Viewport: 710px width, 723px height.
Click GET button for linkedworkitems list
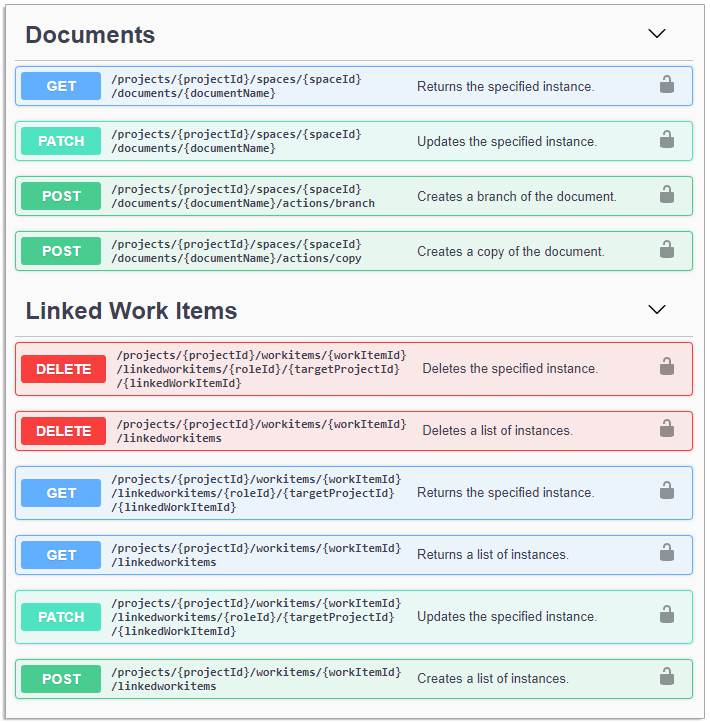click(61, 555)
